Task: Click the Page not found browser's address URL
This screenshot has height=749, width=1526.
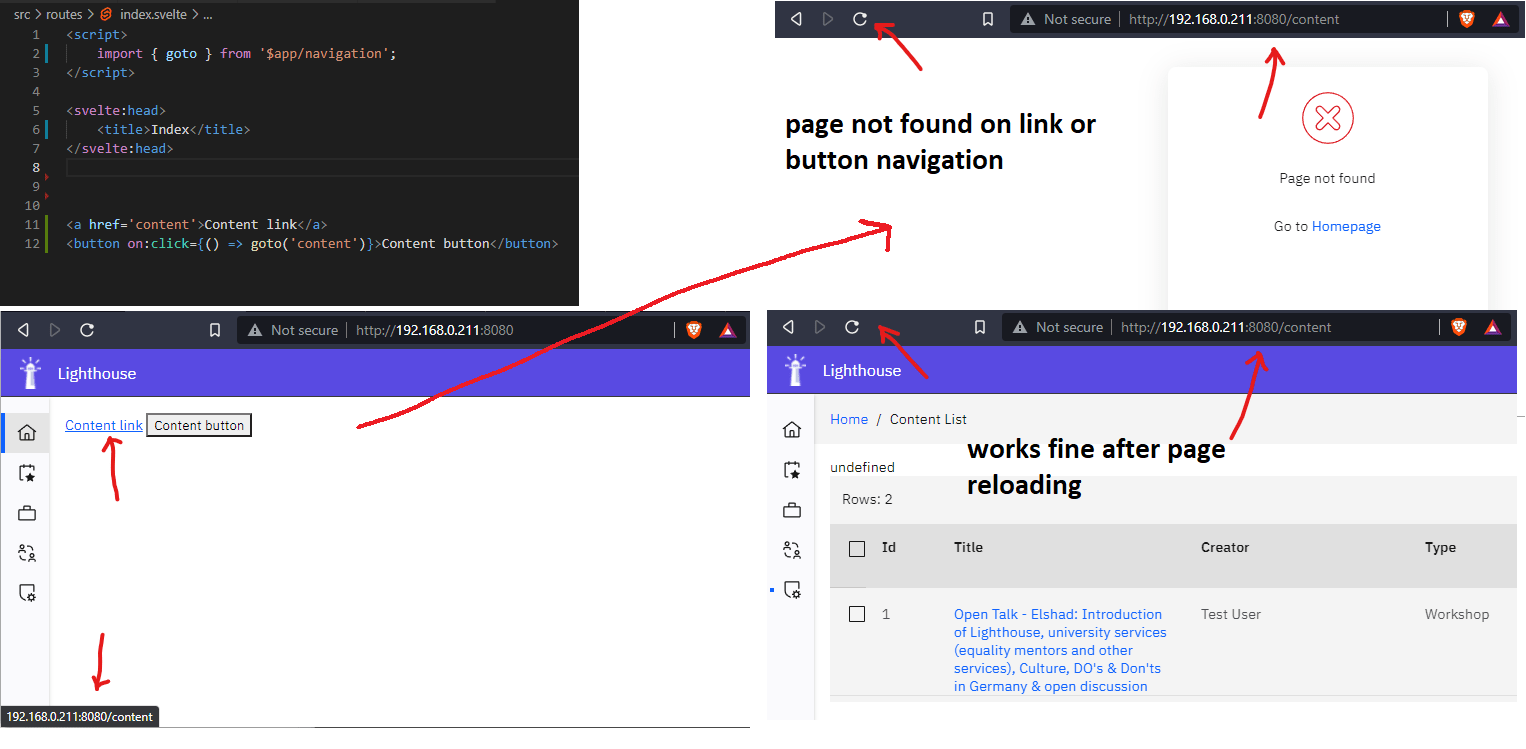Action: (1234, 19)
